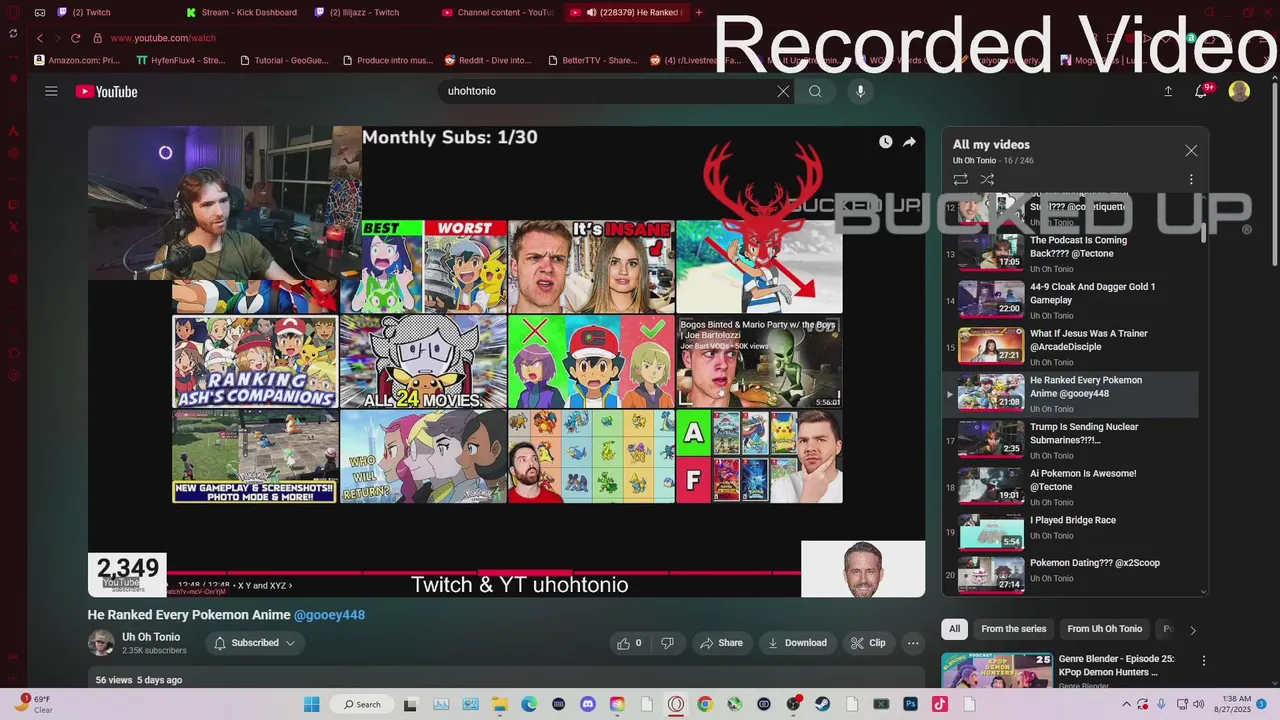
Task: Play I Played Bridge Race playlist video
Action: coord(1072,533)
